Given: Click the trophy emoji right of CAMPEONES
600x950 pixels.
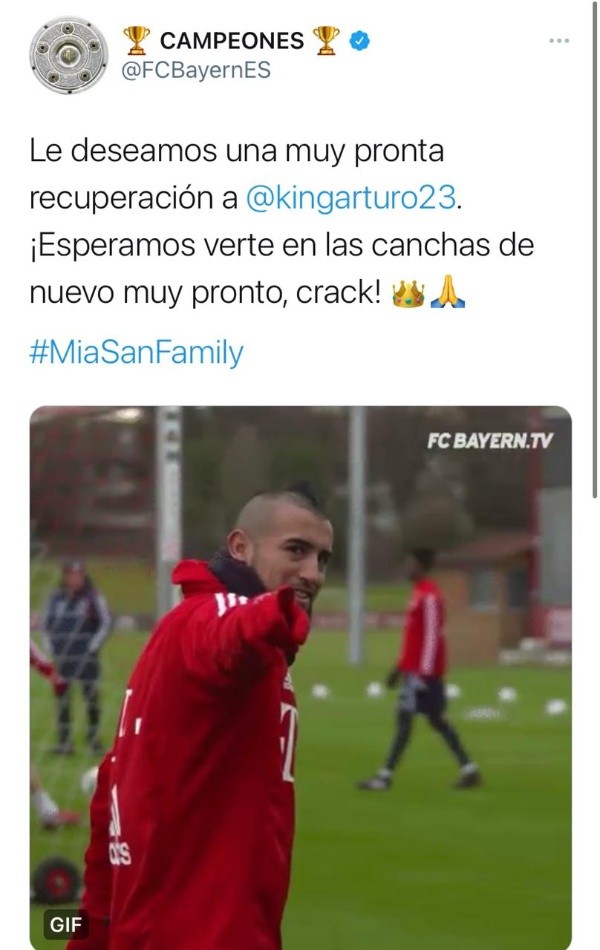Looking at the screenshot, I should click(x=326, y=41).
